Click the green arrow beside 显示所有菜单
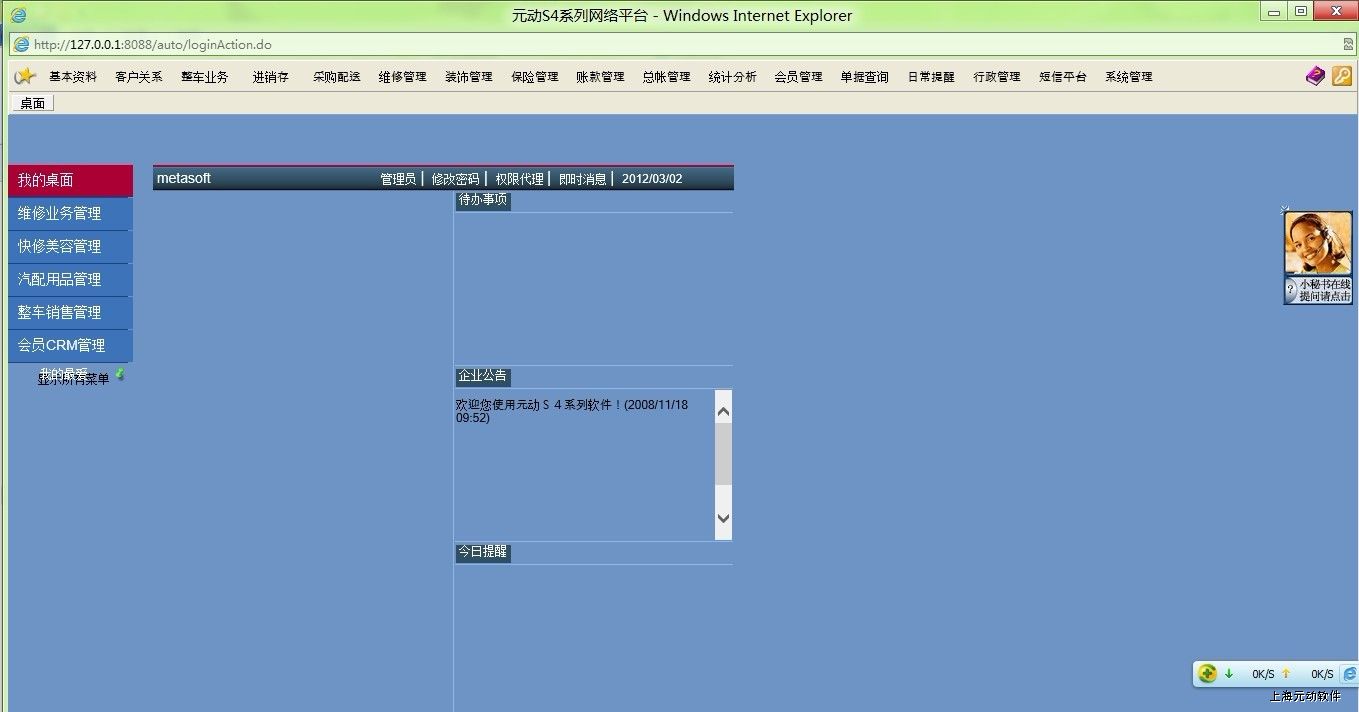The height and width of the screenshot is (712, 1359). 120,374
